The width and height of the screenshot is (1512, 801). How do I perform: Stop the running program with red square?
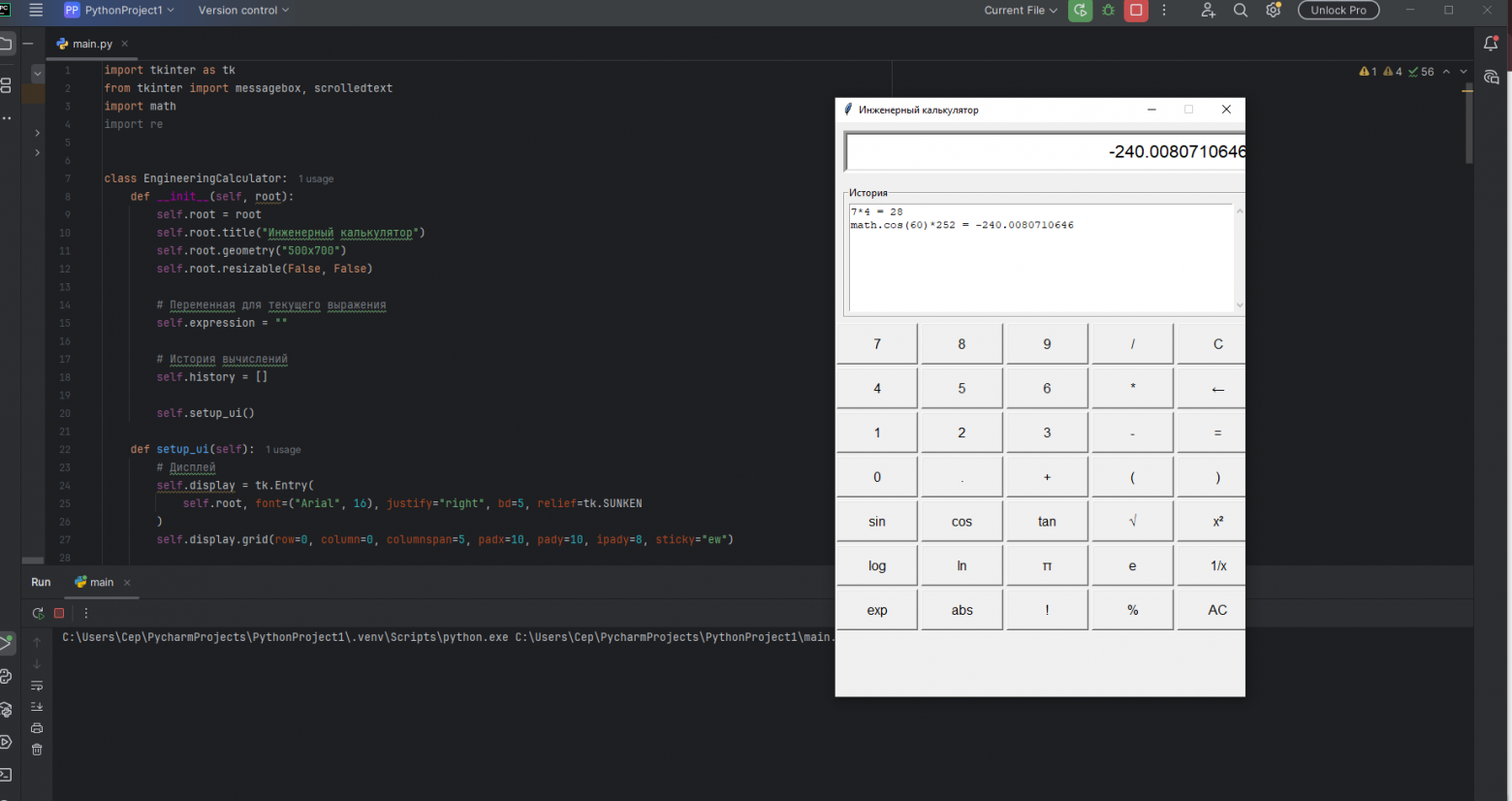tap(1136, 11)
